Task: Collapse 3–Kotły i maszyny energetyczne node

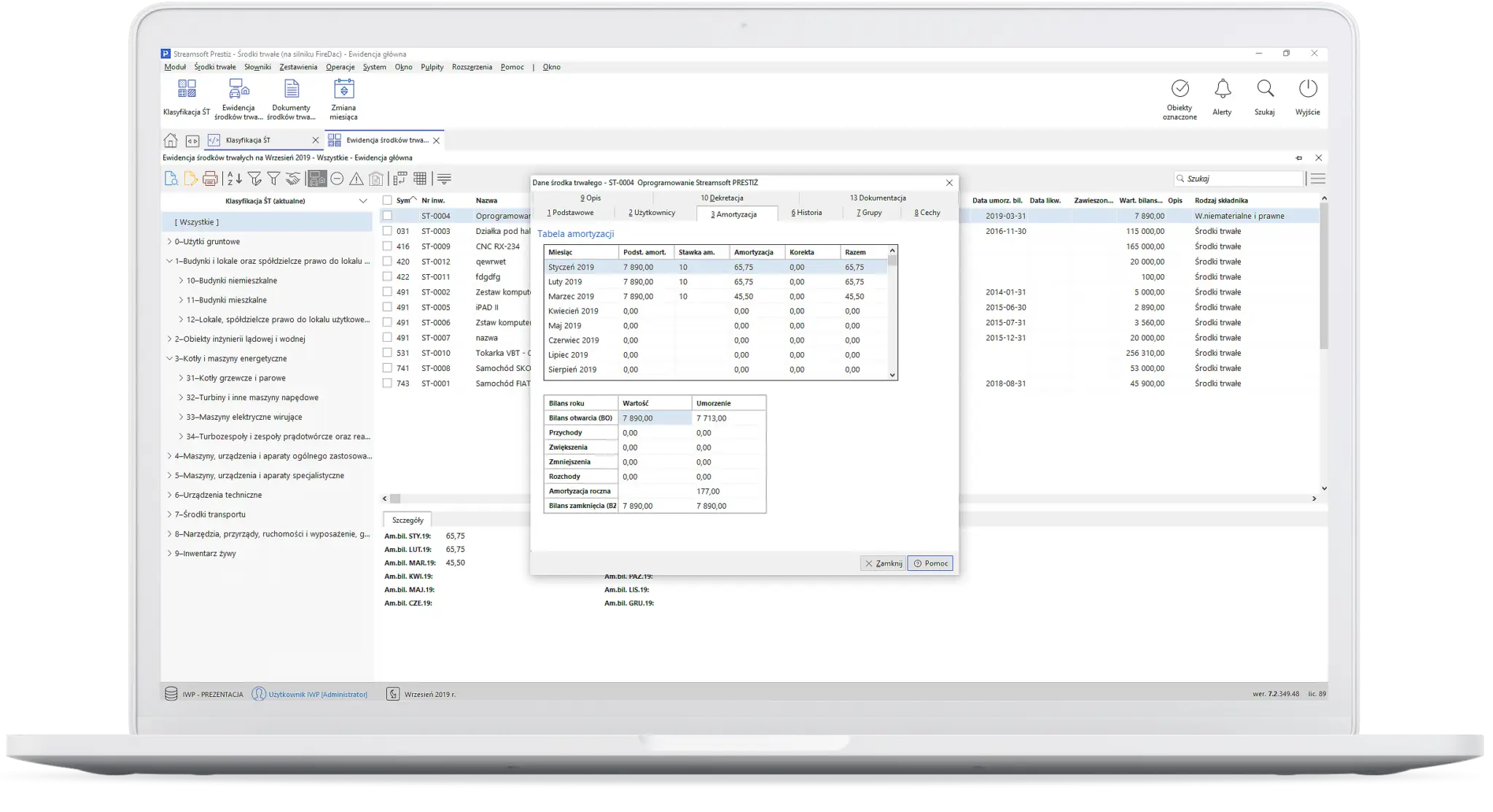Action: 169,359
